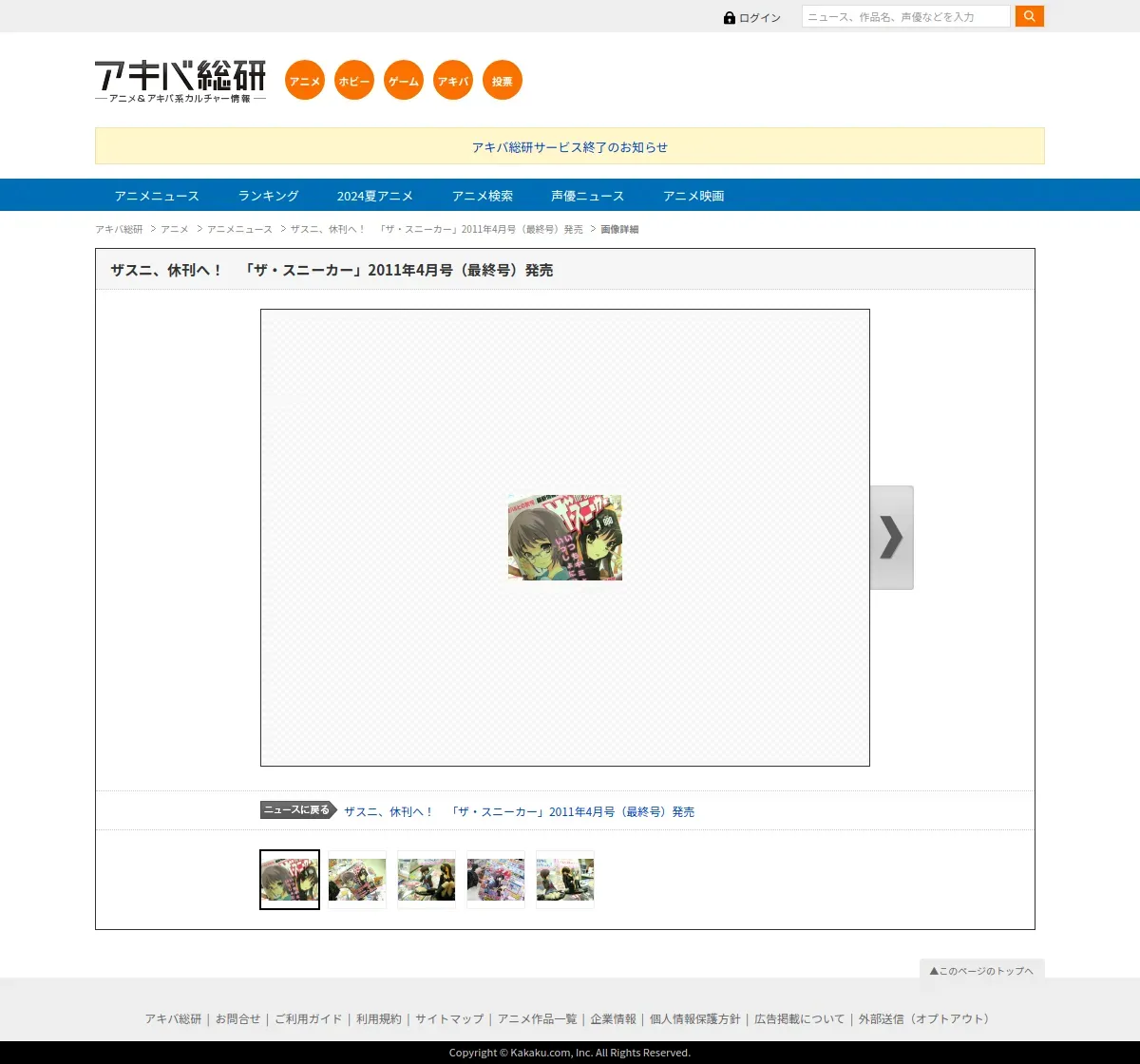The image size is (1140, 1064).
Task: Open the footer 広告掲載について link
Action: (x=799, y=1018)
